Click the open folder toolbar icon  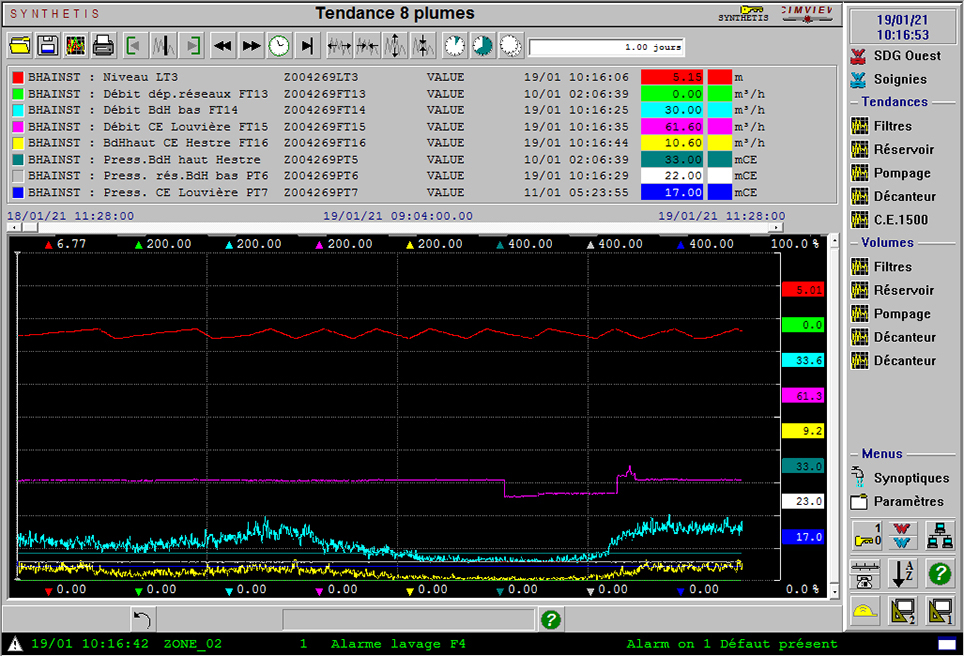[20, 45]
